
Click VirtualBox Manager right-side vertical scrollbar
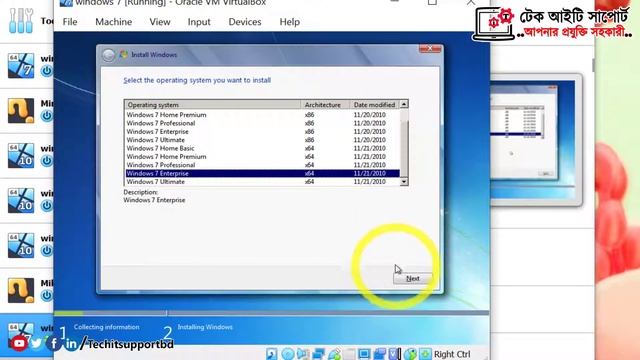coord(593,65)
